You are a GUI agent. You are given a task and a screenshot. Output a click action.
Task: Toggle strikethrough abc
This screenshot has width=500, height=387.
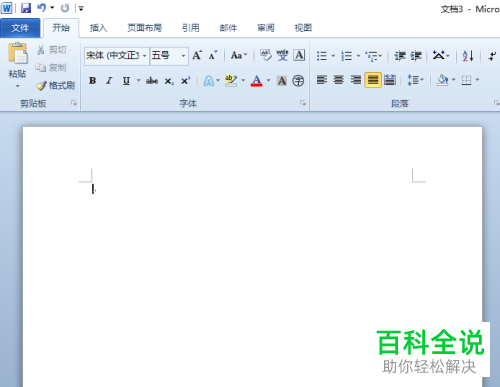pos(152,81)
